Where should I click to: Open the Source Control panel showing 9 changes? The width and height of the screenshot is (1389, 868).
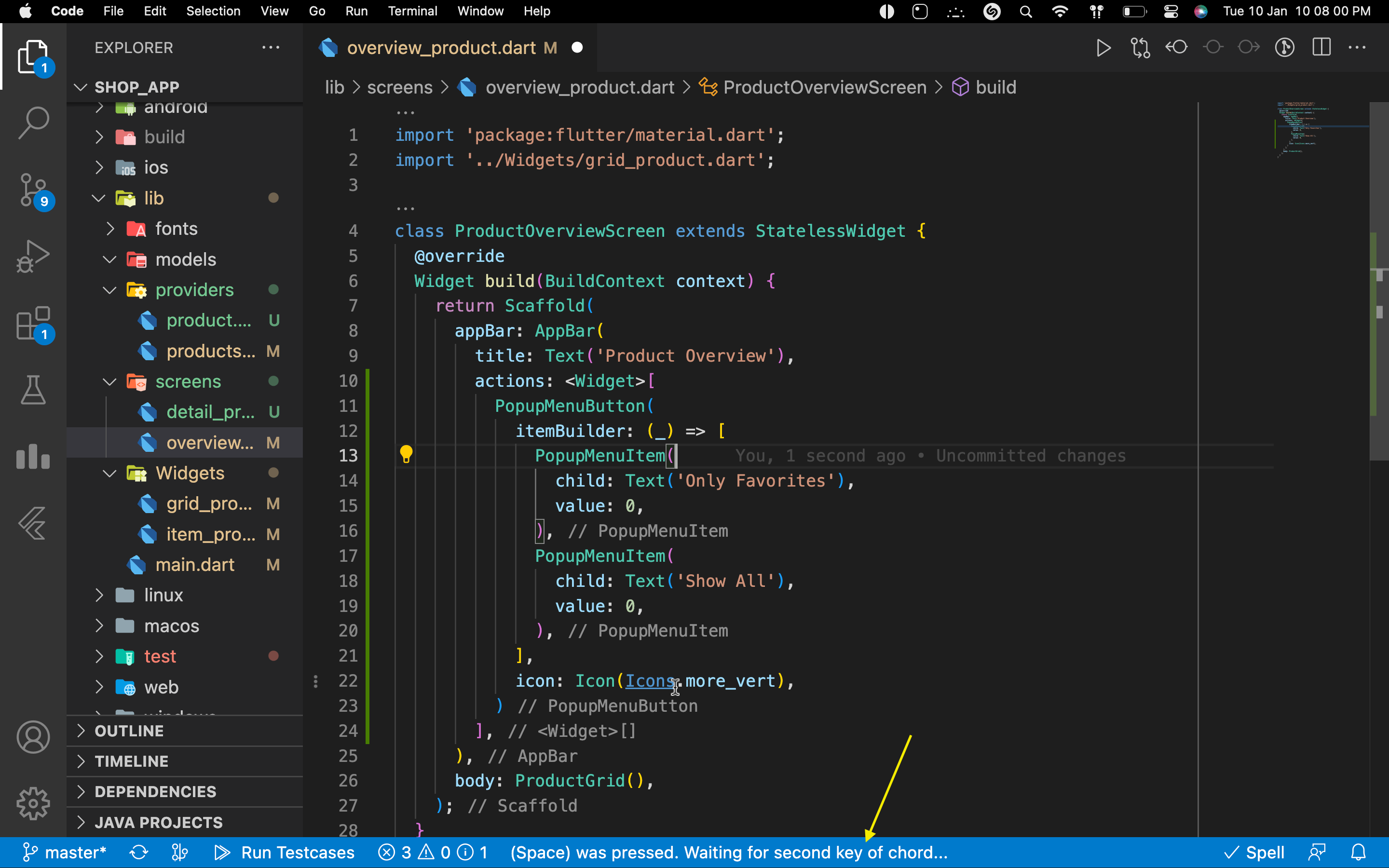[x=33, y=190]
